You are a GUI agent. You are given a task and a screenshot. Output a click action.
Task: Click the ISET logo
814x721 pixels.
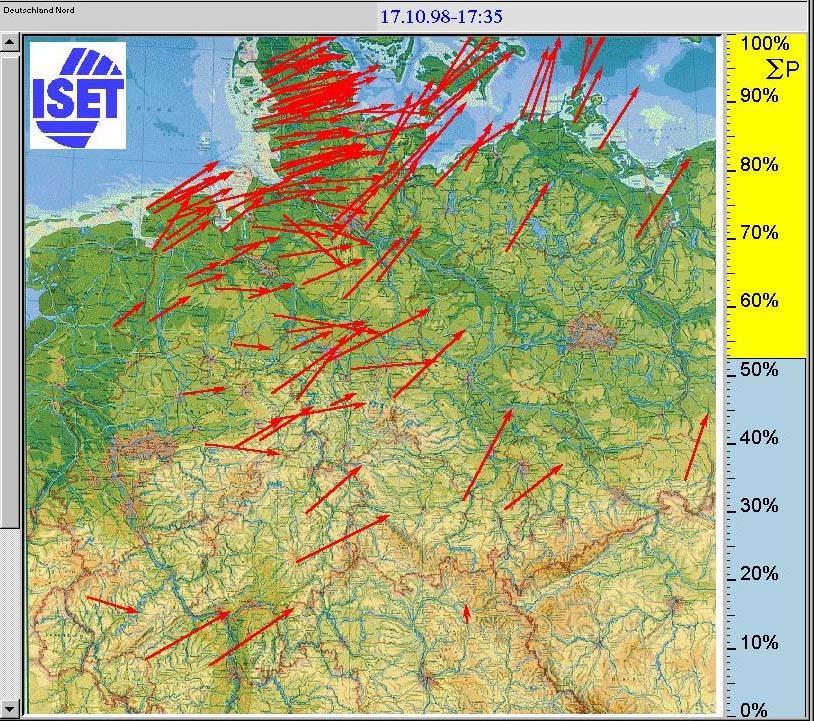pyautogui.click(x=77, y=94)
